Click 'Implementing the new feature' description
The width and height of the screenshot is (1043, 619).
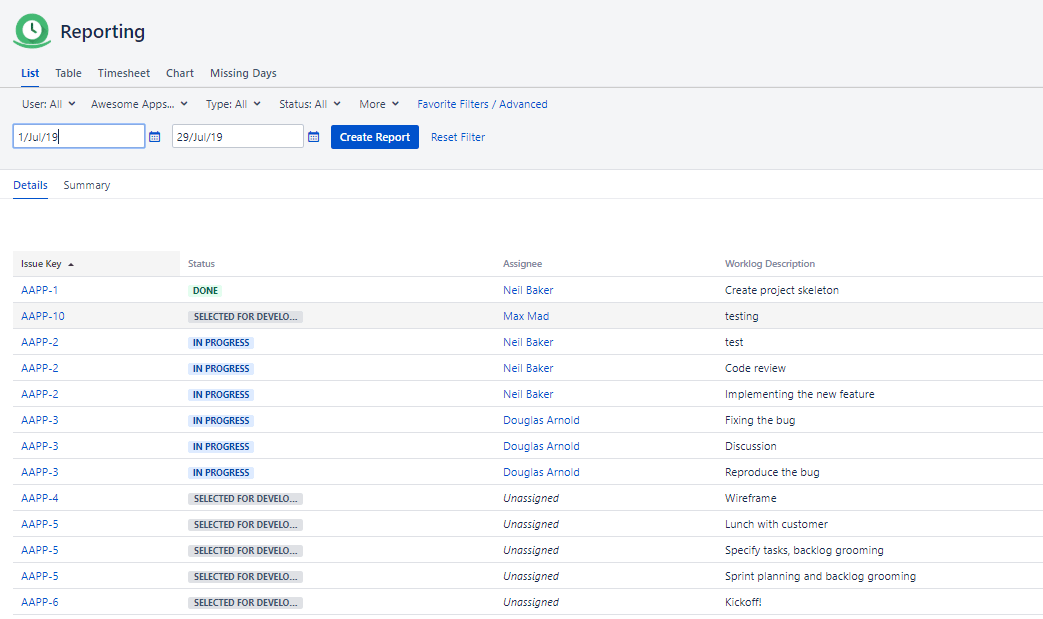800,394
